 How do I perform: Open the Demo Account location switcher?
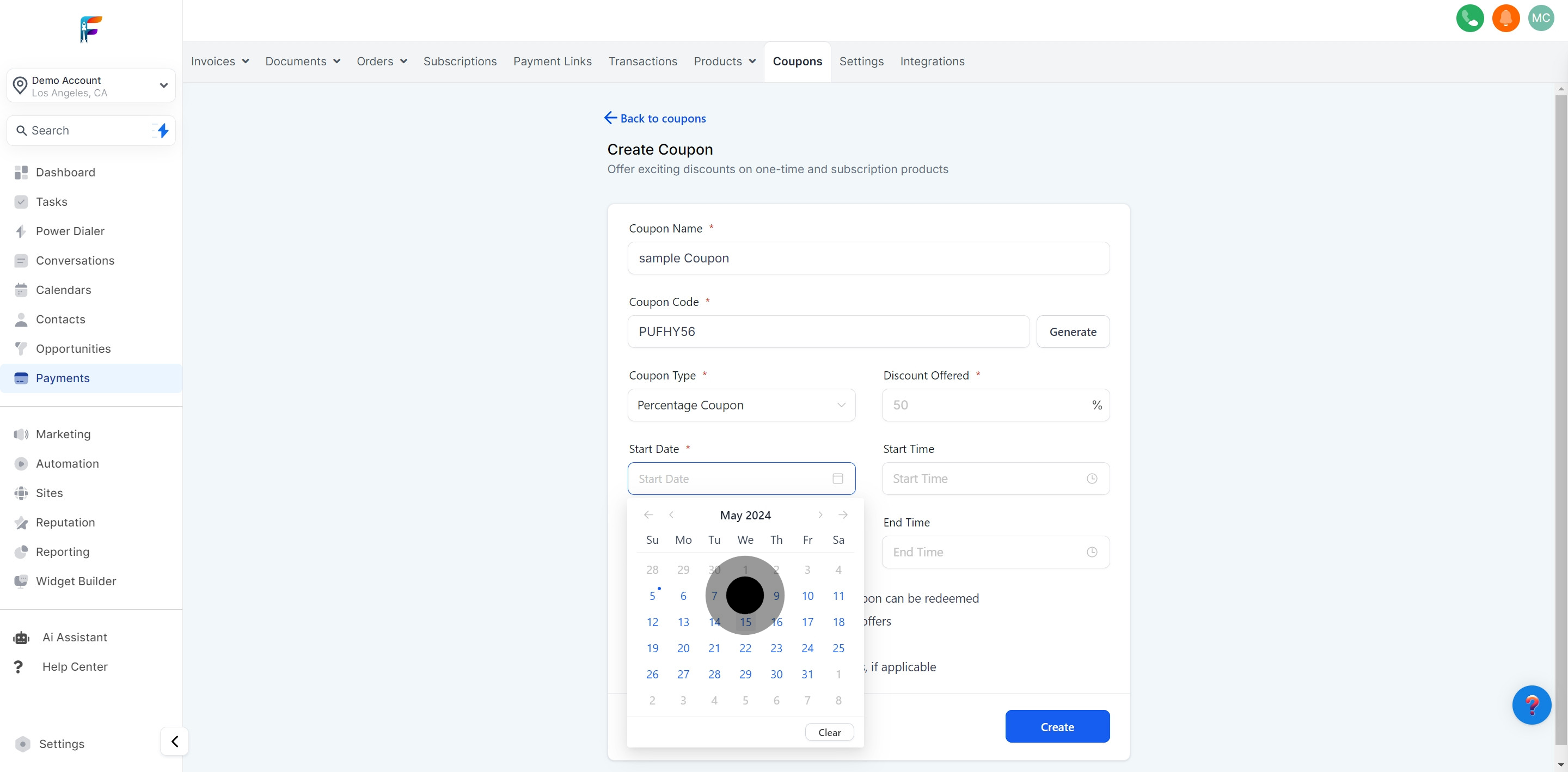pyautogui.click(x=91, y=86)
